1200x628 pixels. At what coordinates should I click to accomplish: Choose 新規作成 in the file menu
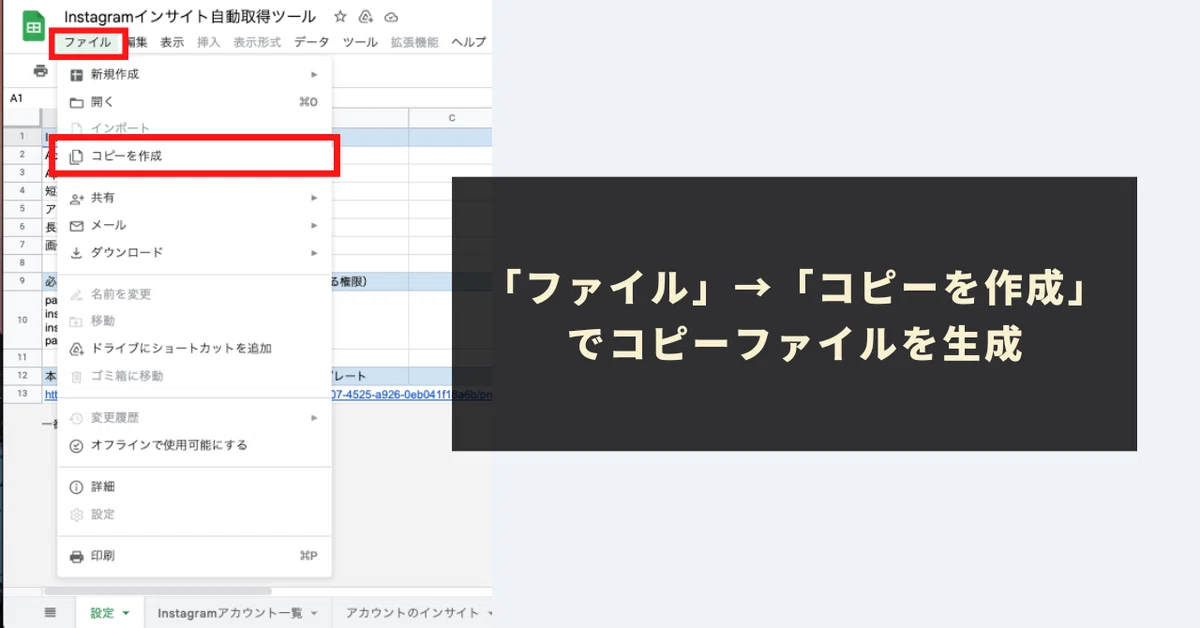coord(194,74)
